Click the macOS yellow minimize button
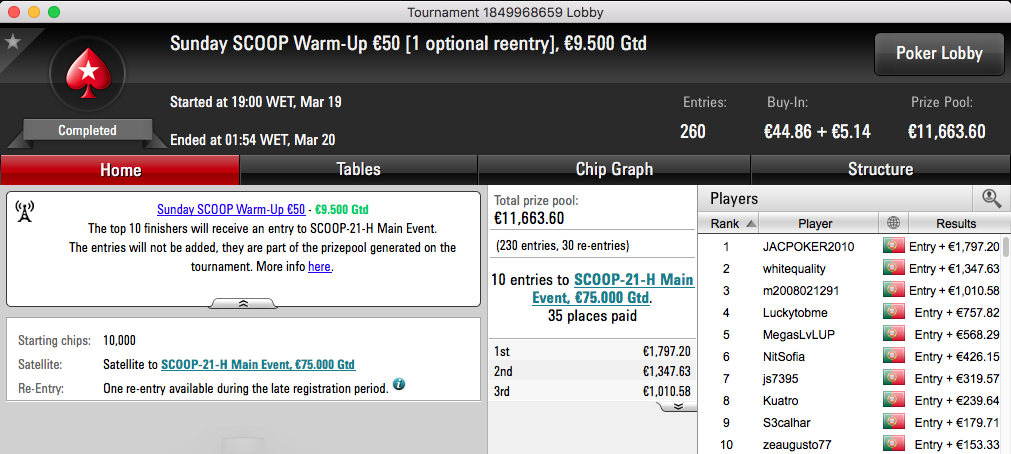 (x=34, y=12)
